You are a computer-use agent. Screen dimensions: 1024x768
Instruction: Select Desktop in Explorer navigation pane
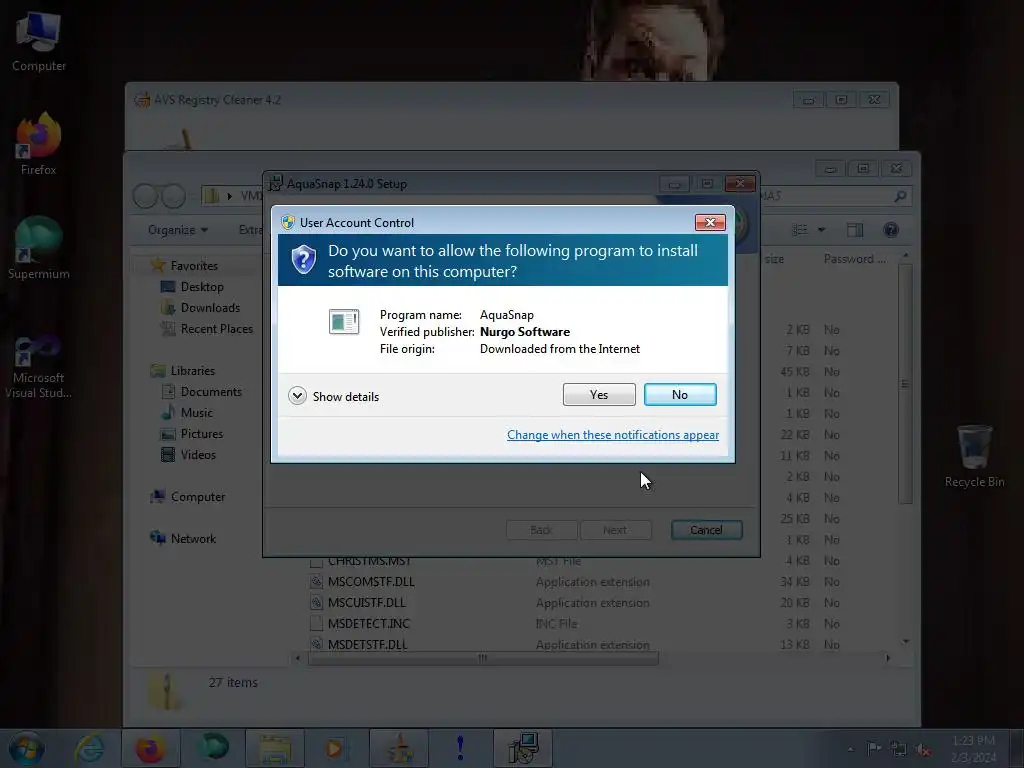(202, 287)
